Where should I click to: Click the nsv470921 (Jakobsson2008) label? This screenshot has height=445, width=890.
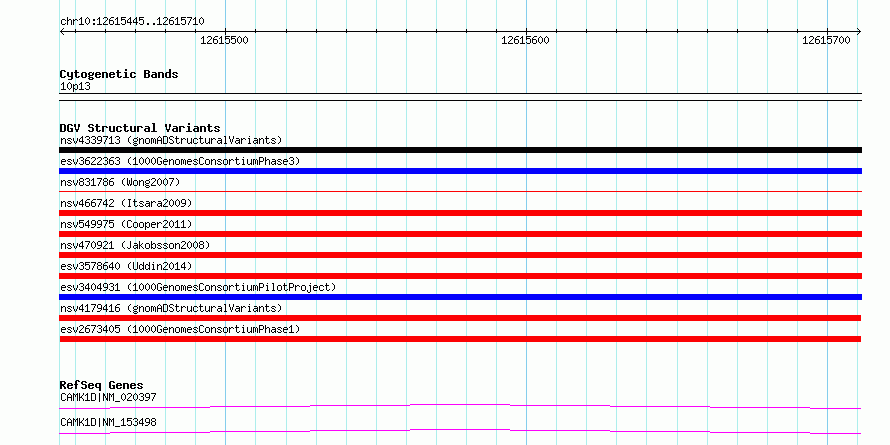(x=135, y=245)
